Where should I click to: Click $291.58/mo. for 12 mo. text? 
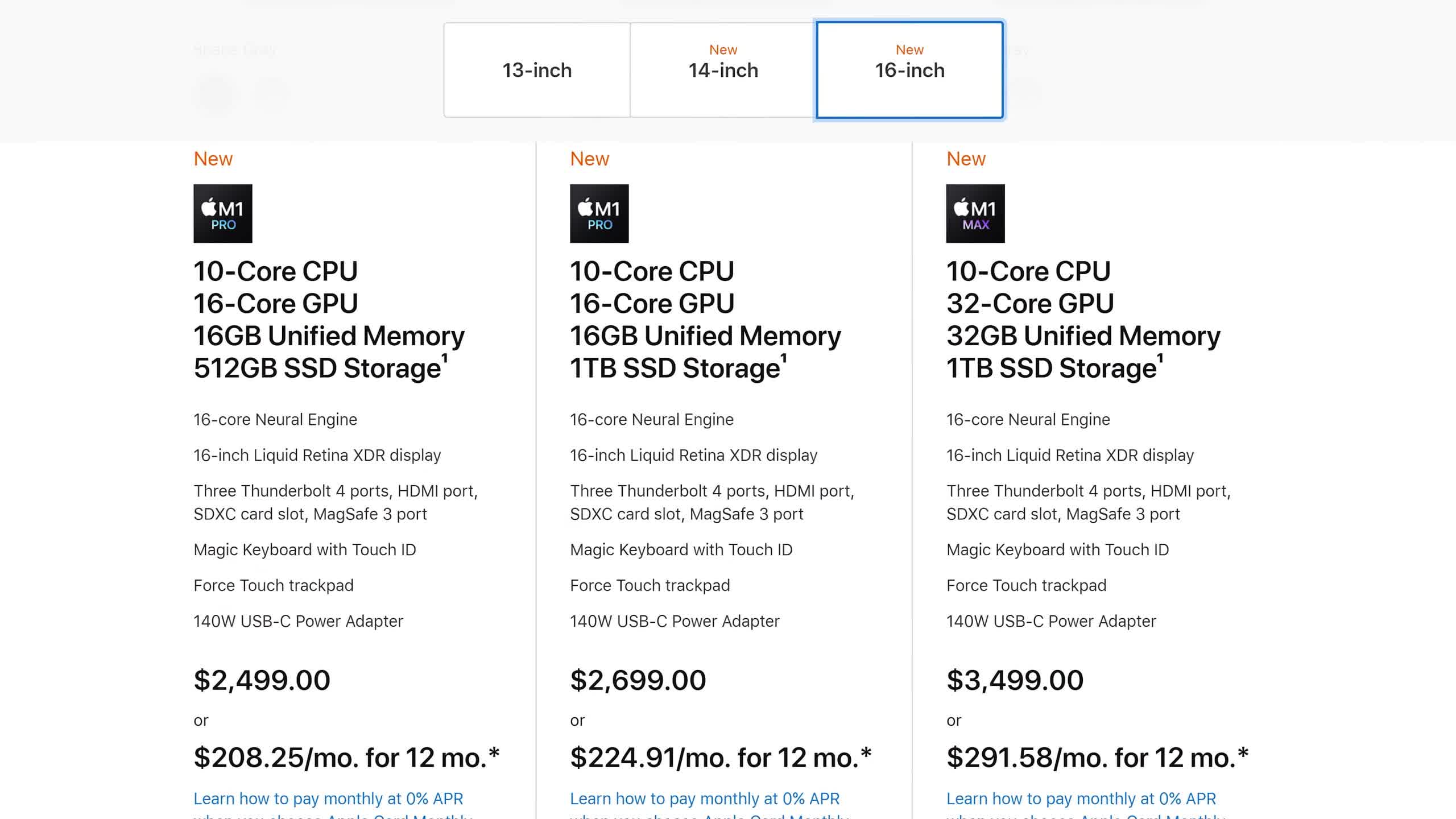(x=1097, y=758)
